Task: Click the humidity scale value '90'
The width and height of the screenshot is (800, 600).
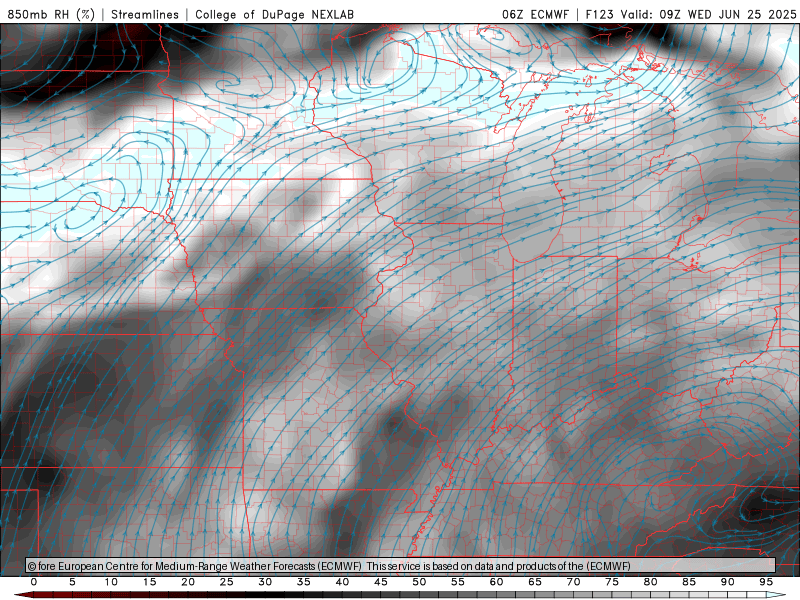Action: coord(728,582)
